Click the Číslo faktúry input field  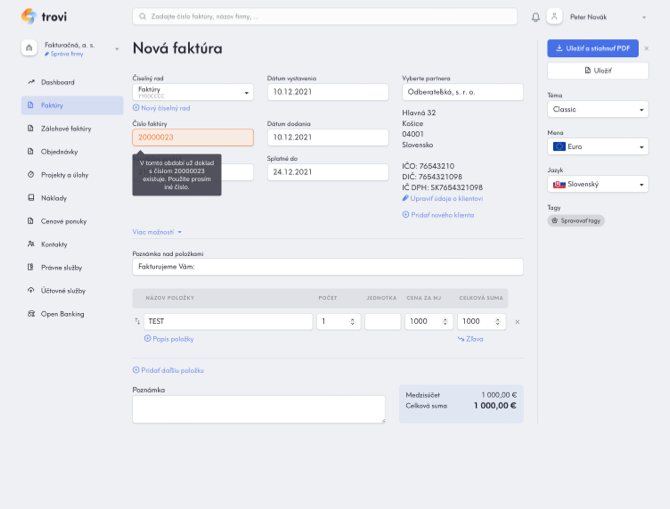(192, 137)
